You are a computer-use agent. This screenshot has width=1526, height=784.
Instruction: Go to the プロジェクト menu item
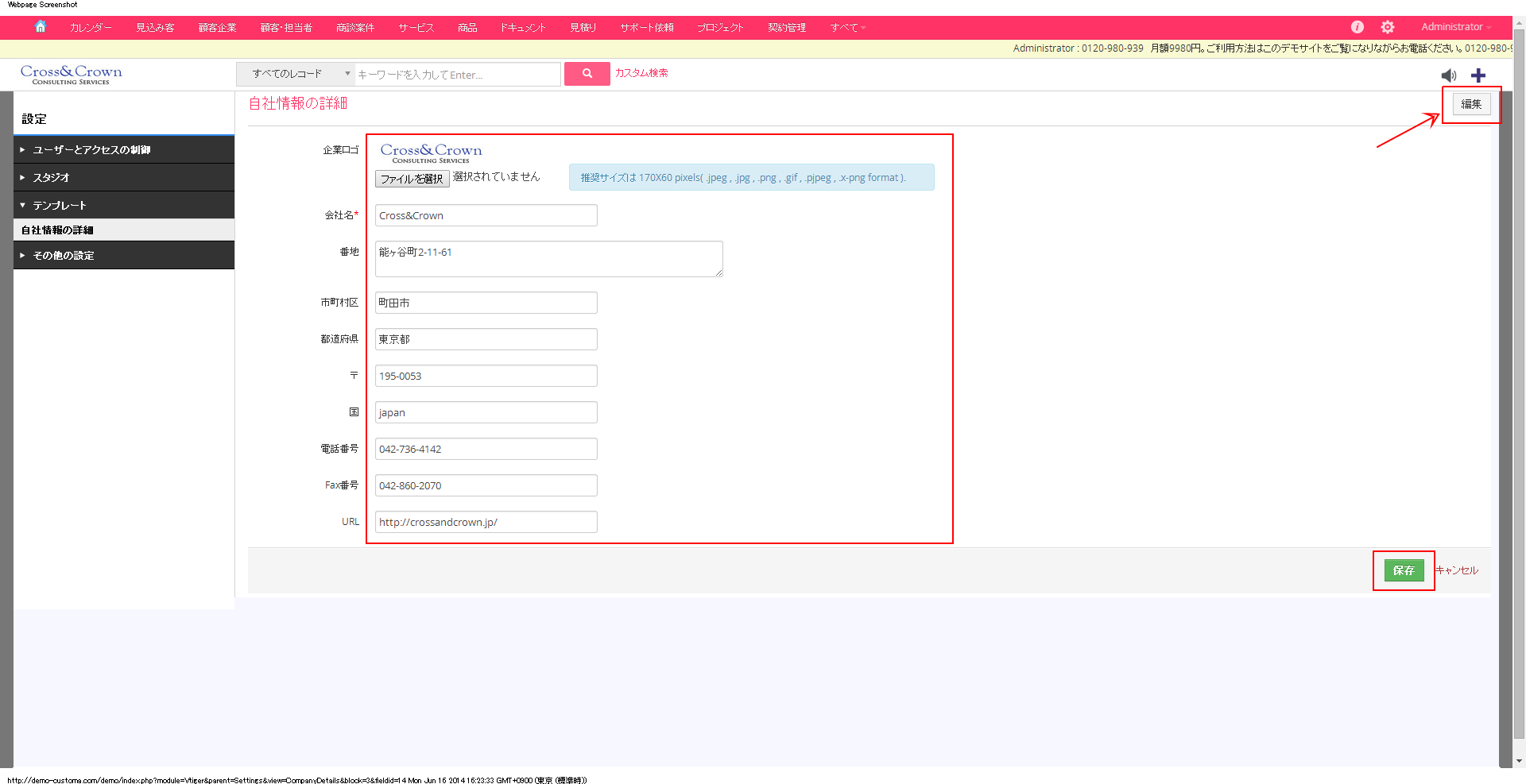tap(720, 28)
